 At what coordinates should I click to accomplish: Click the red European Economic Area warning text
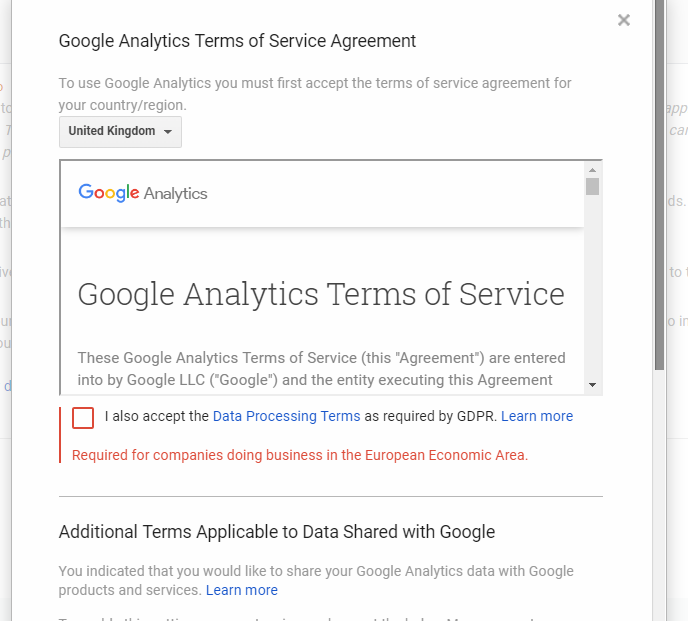tap(300, 455)
